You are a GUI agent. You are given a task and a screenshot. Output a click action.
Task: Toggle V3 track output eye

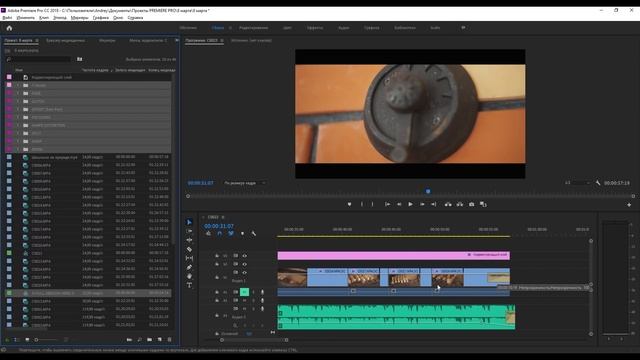pyautogui.click(x=244, y=256)
